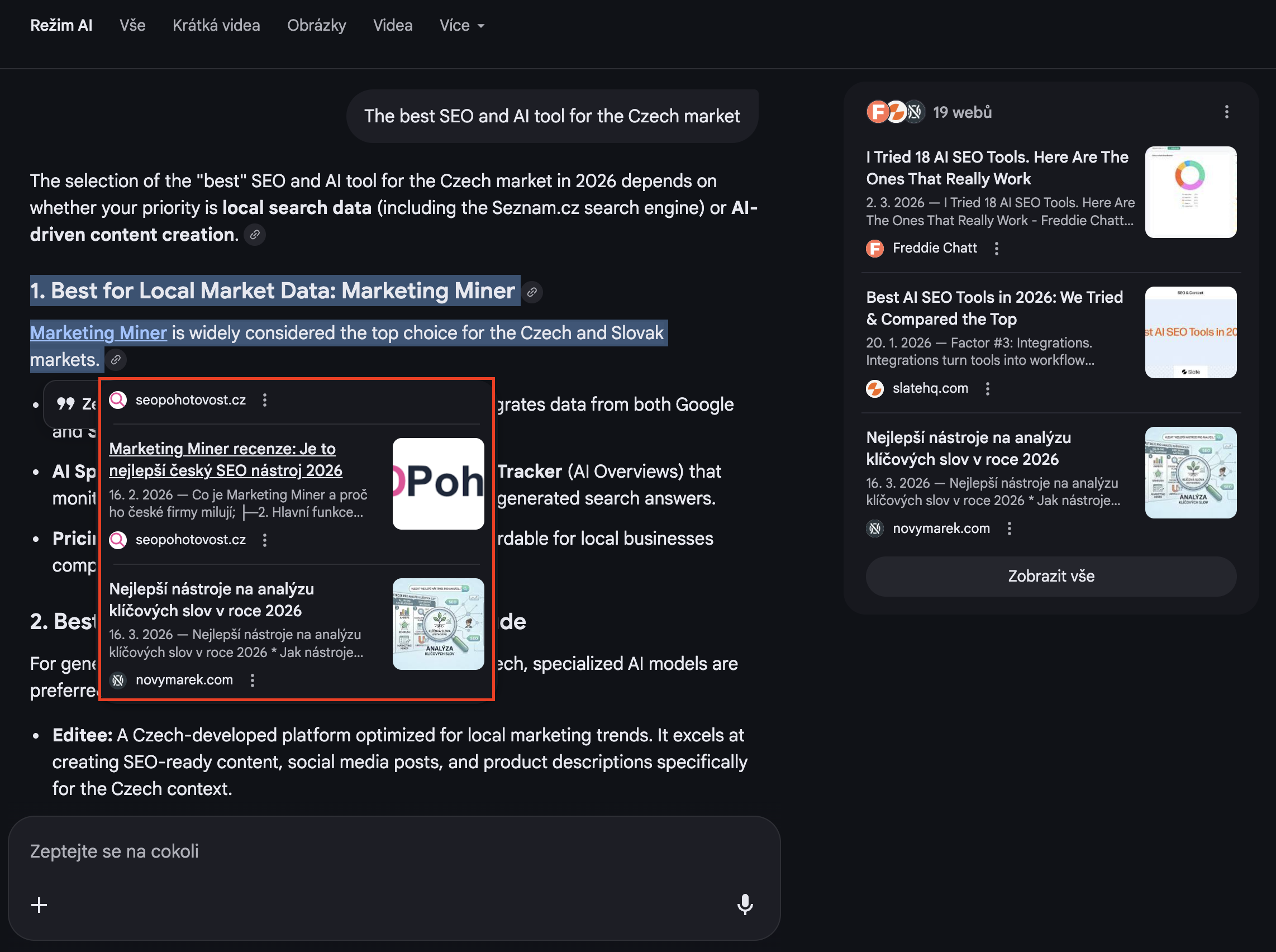Click the Zobrazit vše button
This screenshot has height=952, width=1276.
1051,576
